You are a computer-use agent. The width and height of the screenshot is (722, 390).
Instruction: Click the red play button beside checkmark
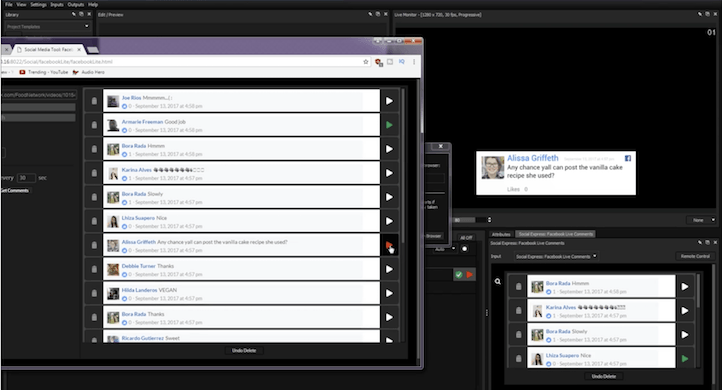[x=469, y=275]
